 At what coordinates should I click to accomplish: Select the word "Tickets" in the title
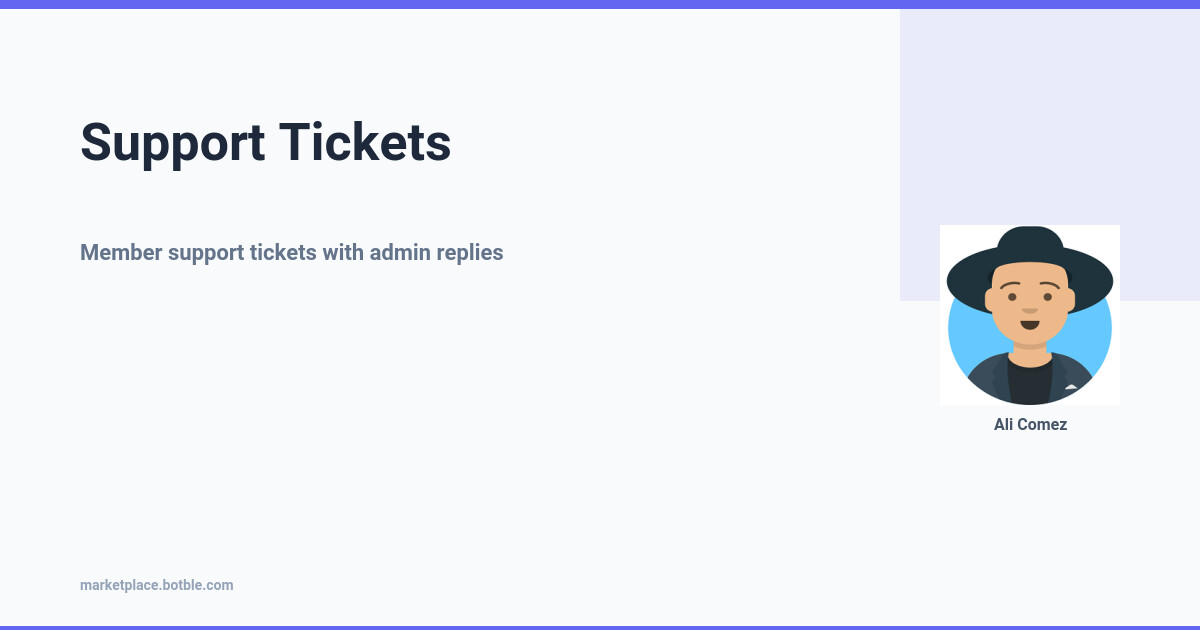pyautogui.click(x=365, y=142)
